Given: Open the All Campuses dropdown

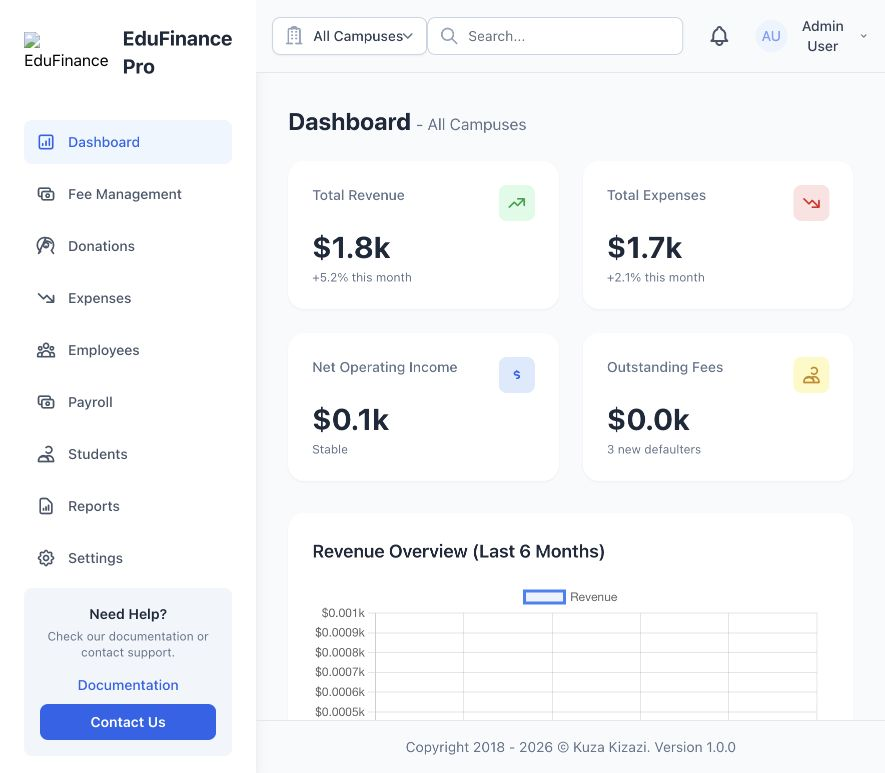Looking at the screenshot, I should 349,36.
